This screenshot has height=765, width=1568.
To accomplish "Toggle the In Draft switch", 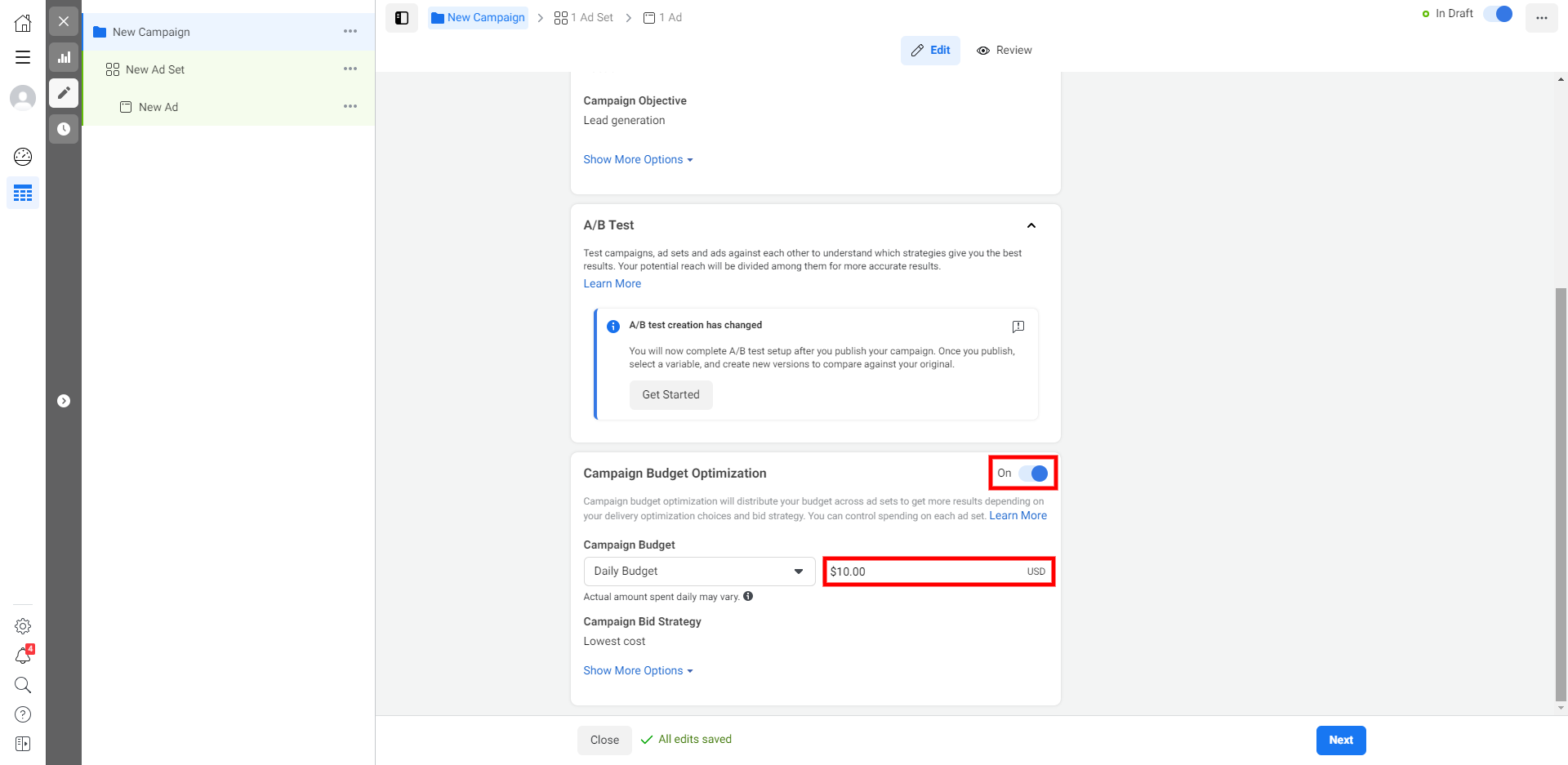I will coord(1498,14).
